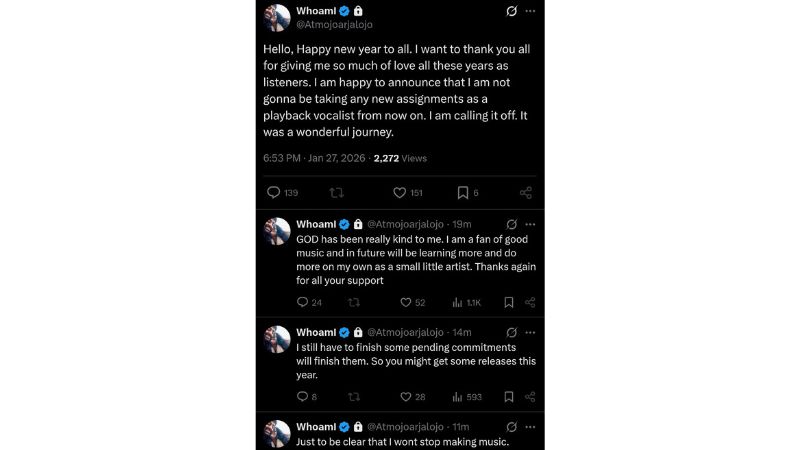800x450 pixels.
Task: Open the 6:53 PM Jan 27, 2026 timestamp
Action: [315, 158]
